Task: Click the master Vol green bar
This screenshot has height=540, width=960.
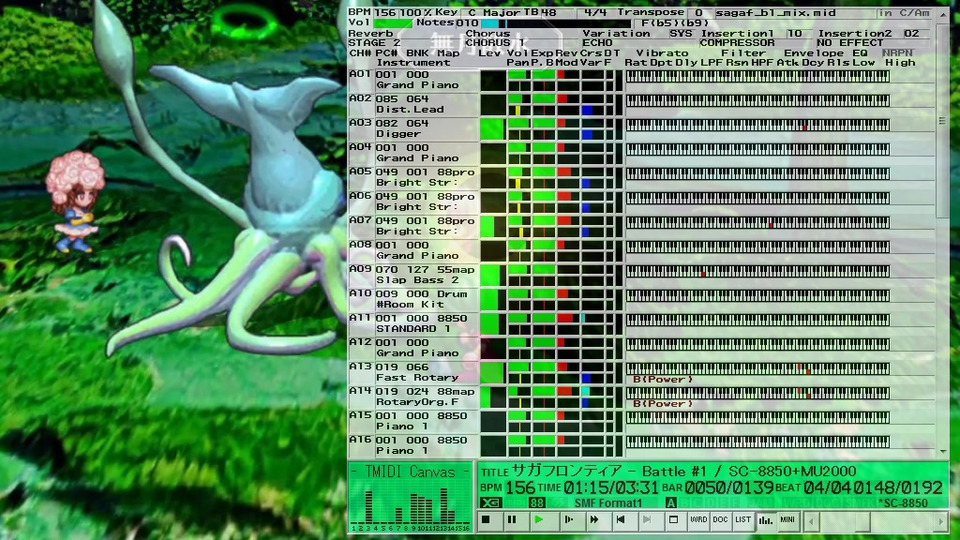Action: click(392, 23)
